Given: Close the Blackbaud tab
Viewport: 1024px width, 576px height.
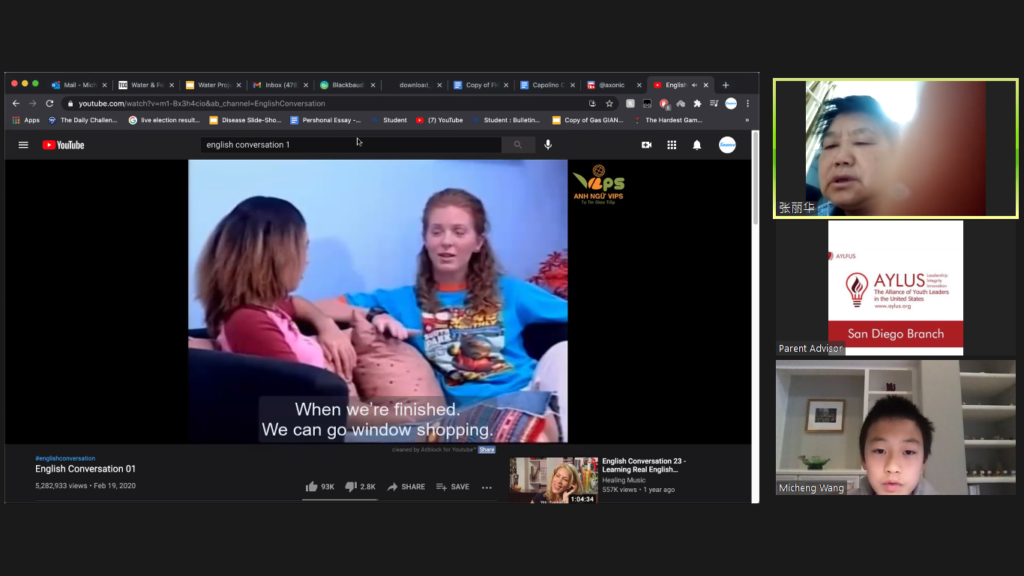Looking at the screenshot, I should coord(373,85).
